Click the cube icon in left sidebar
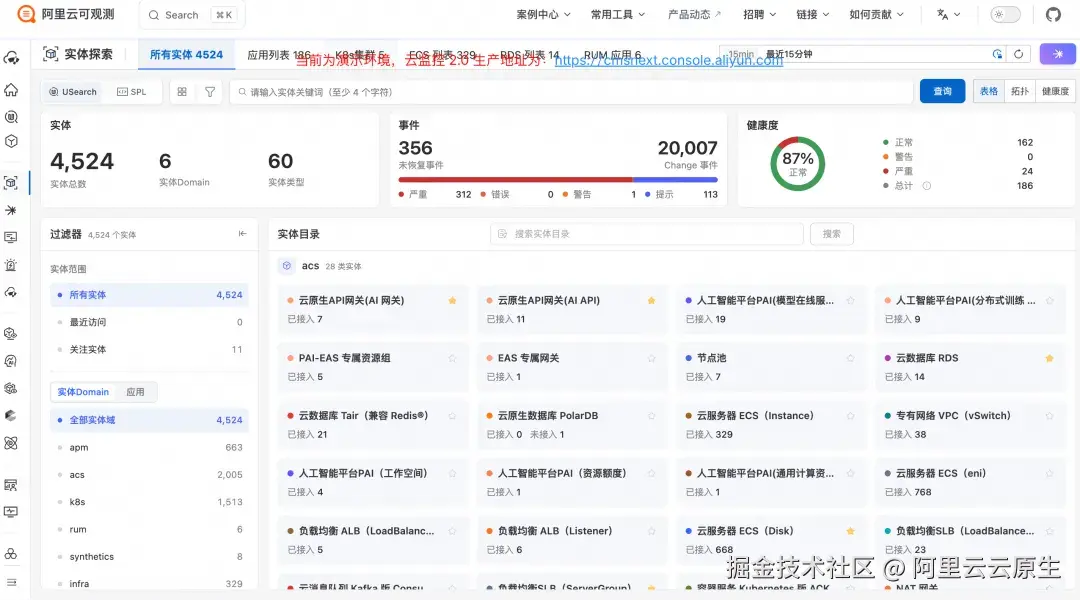 [11, 141]
